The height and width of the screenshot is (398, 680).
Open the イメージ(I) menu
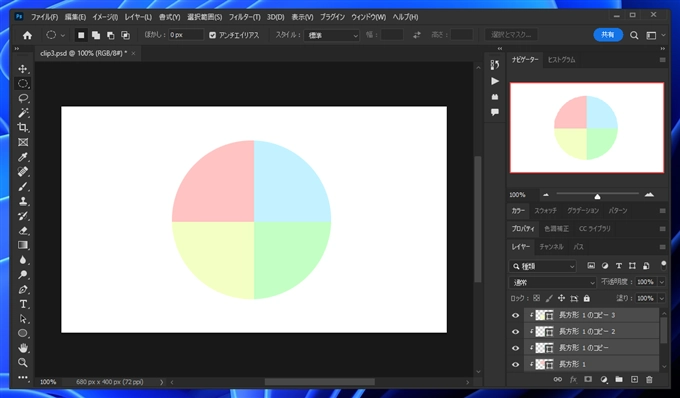pos(105,17)
